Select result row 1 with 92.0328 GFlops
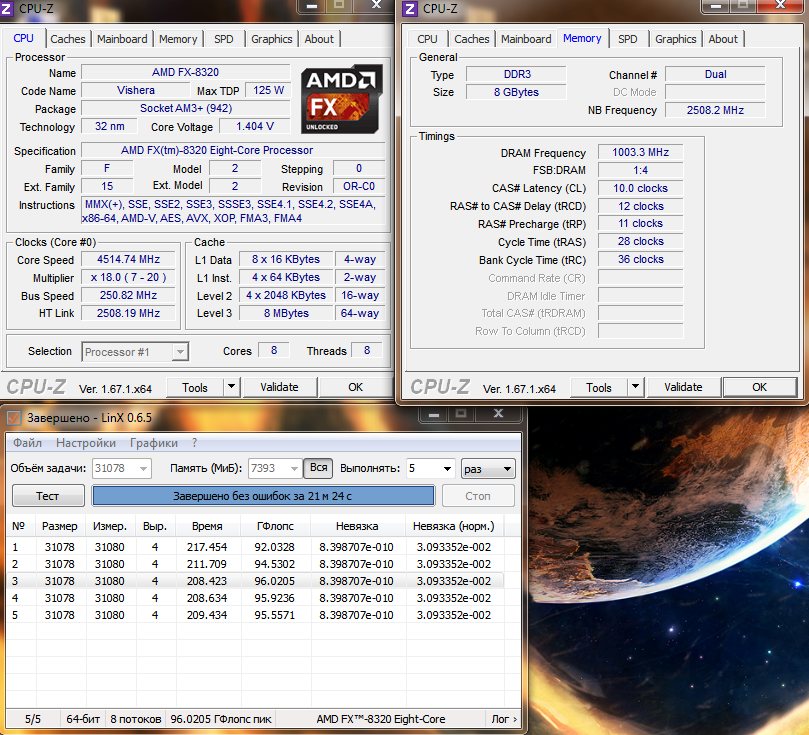Viewport: 809px width, 735px height. [255, 547]
